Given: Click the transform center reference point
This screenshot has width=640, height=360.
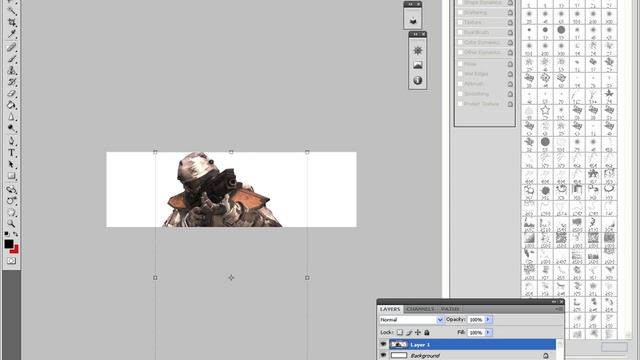Looking at the screenshot, I should pyautogui.click(x=231, y=278).
